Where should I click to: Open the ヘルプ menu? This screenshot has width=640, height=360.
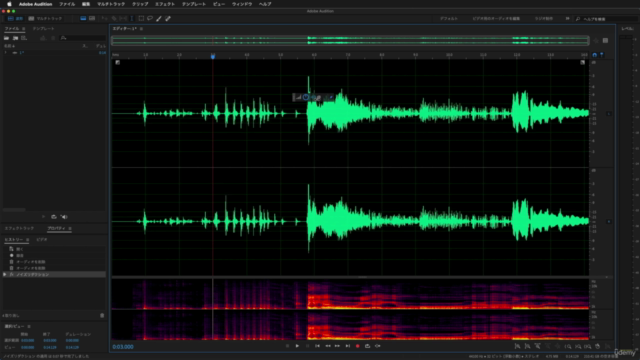click(265, 4)
